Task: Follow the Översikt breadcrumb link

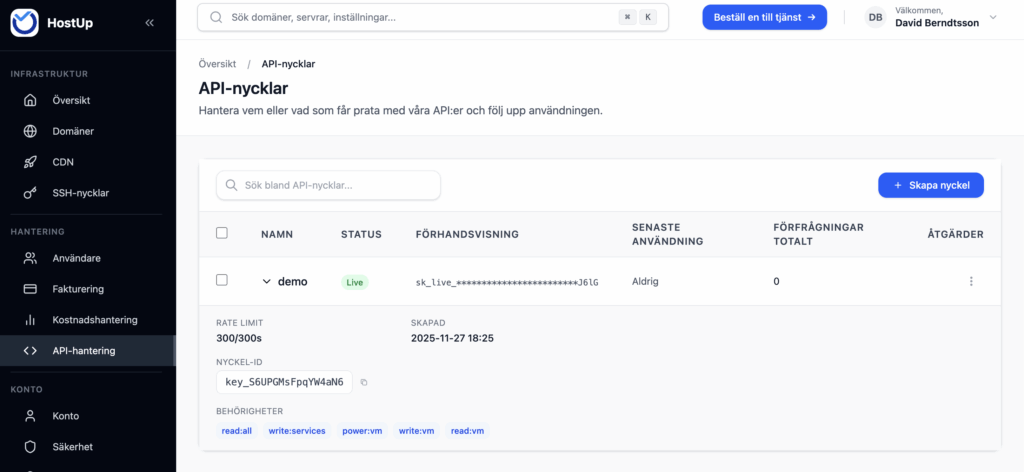Action: (217, 64)
